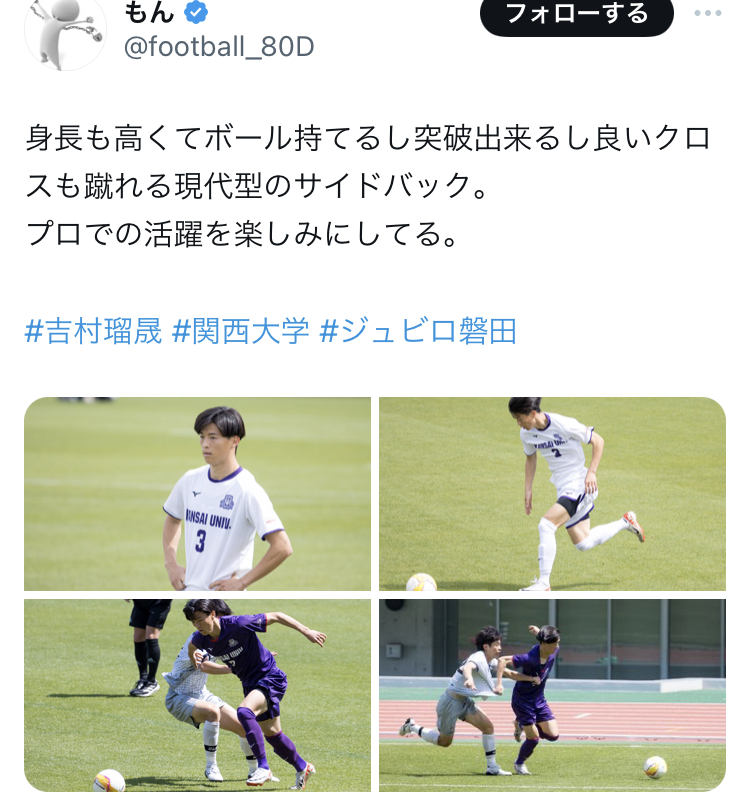750x811 pixels.
Task: Open the @football_80D handle
Action: click(x=219, y=47)
